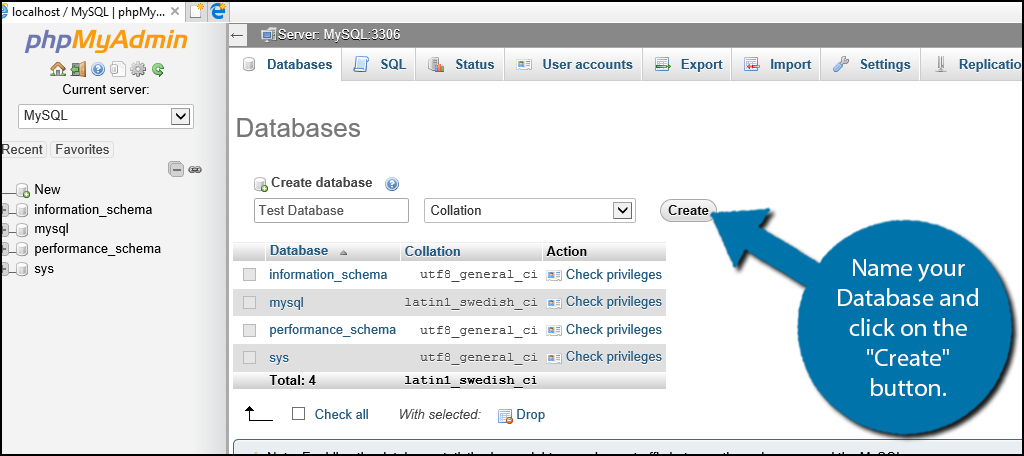The height and width of the screenshot is (456, 1024).
Task: Open the phpMyAdmin documentation question-mark icon
Action: tap(98, 69)
